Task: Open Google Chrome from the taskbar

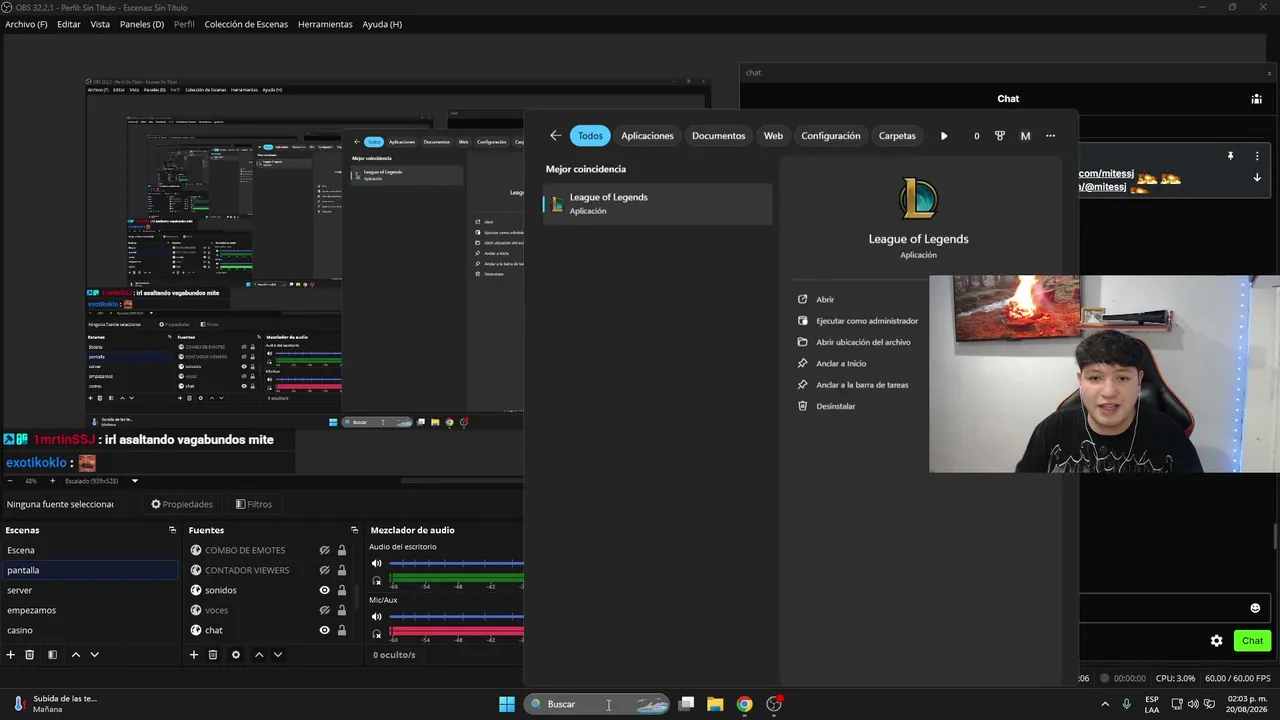Action: pos(744,704)
